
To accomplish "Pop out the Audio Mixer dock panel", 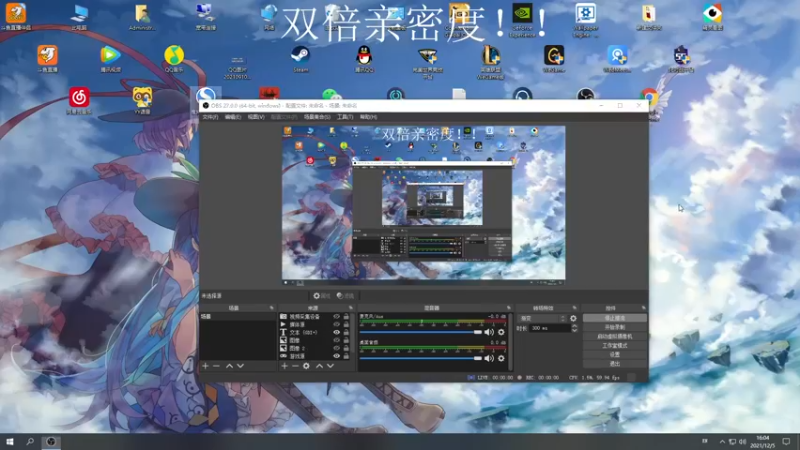I will click(509, 308).
